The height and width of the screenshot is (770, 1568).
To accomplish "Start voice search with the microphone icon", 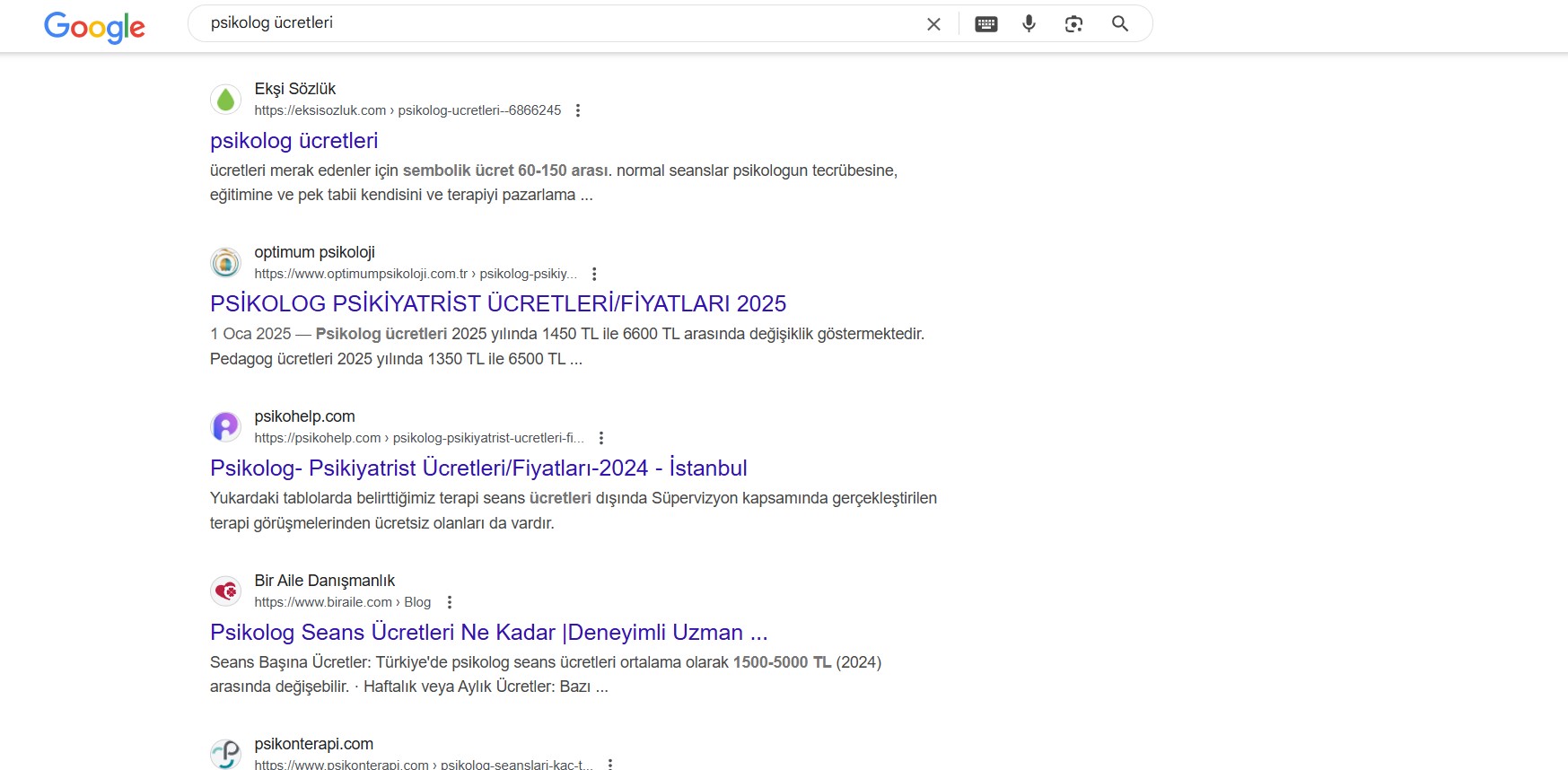I will click(x=1029, y=24).
